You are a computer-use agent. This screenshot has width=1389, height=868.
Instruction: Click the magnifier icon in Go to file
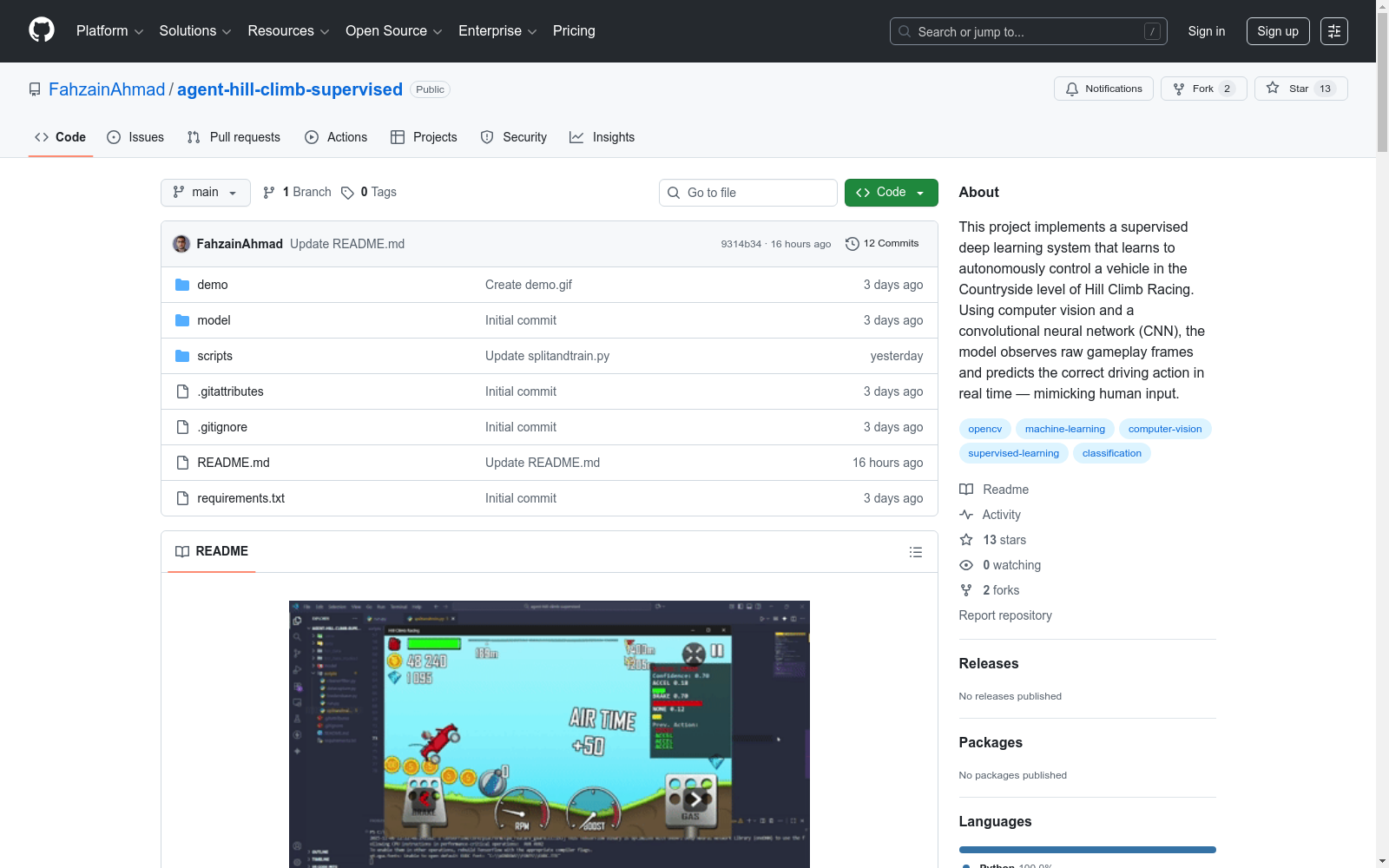pyautogui.click(x=674, y=193)
